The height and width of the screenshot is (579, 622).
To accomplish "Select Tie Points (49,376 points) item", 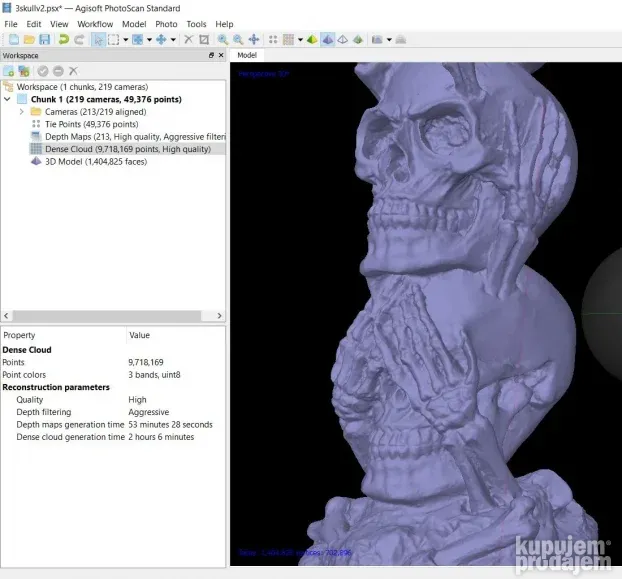I will [x=92, y=124].
